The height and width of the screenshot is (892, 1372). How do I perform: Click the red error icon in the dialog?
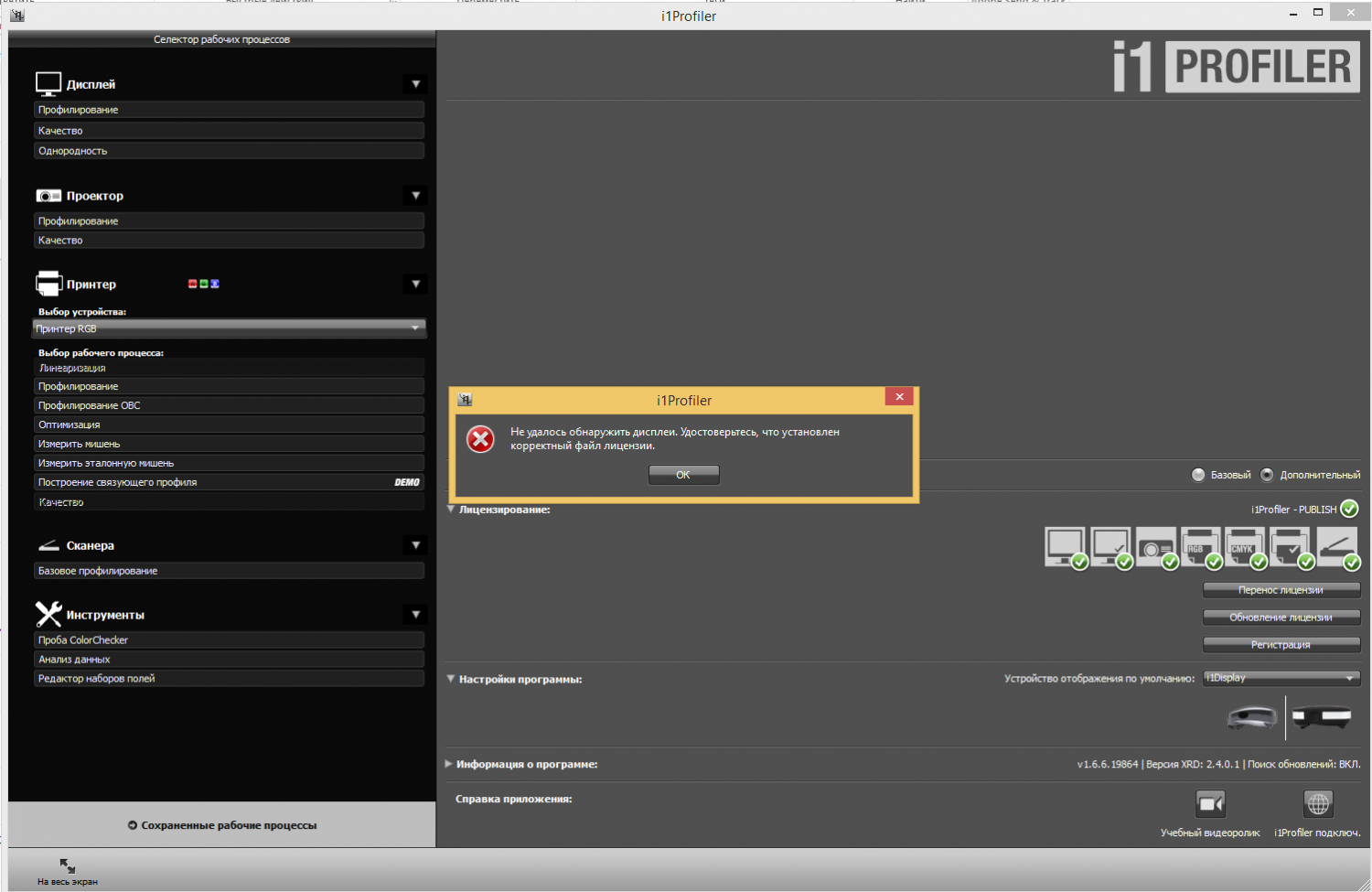(x=480, y=439)
